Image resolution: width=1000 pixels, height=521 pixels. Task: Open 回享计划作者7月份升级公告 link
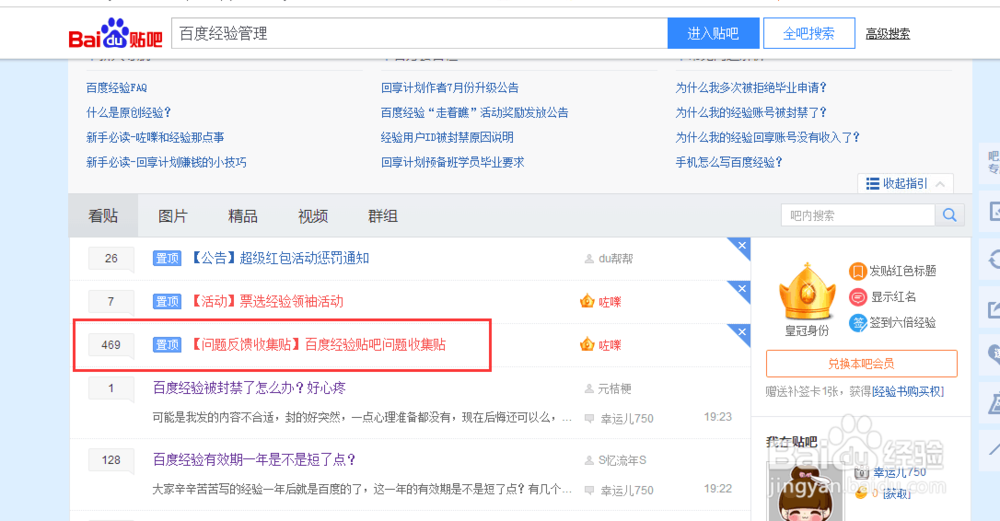450,88
